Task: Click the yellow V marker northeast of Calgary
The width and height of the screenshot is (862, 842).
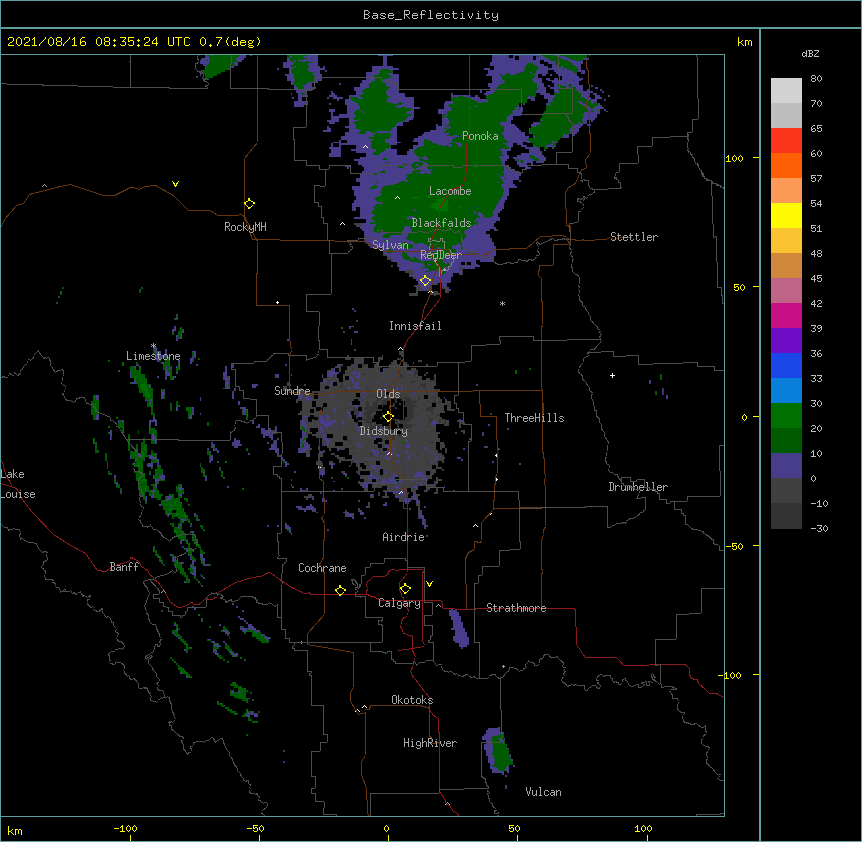Action: coord(429,584)
